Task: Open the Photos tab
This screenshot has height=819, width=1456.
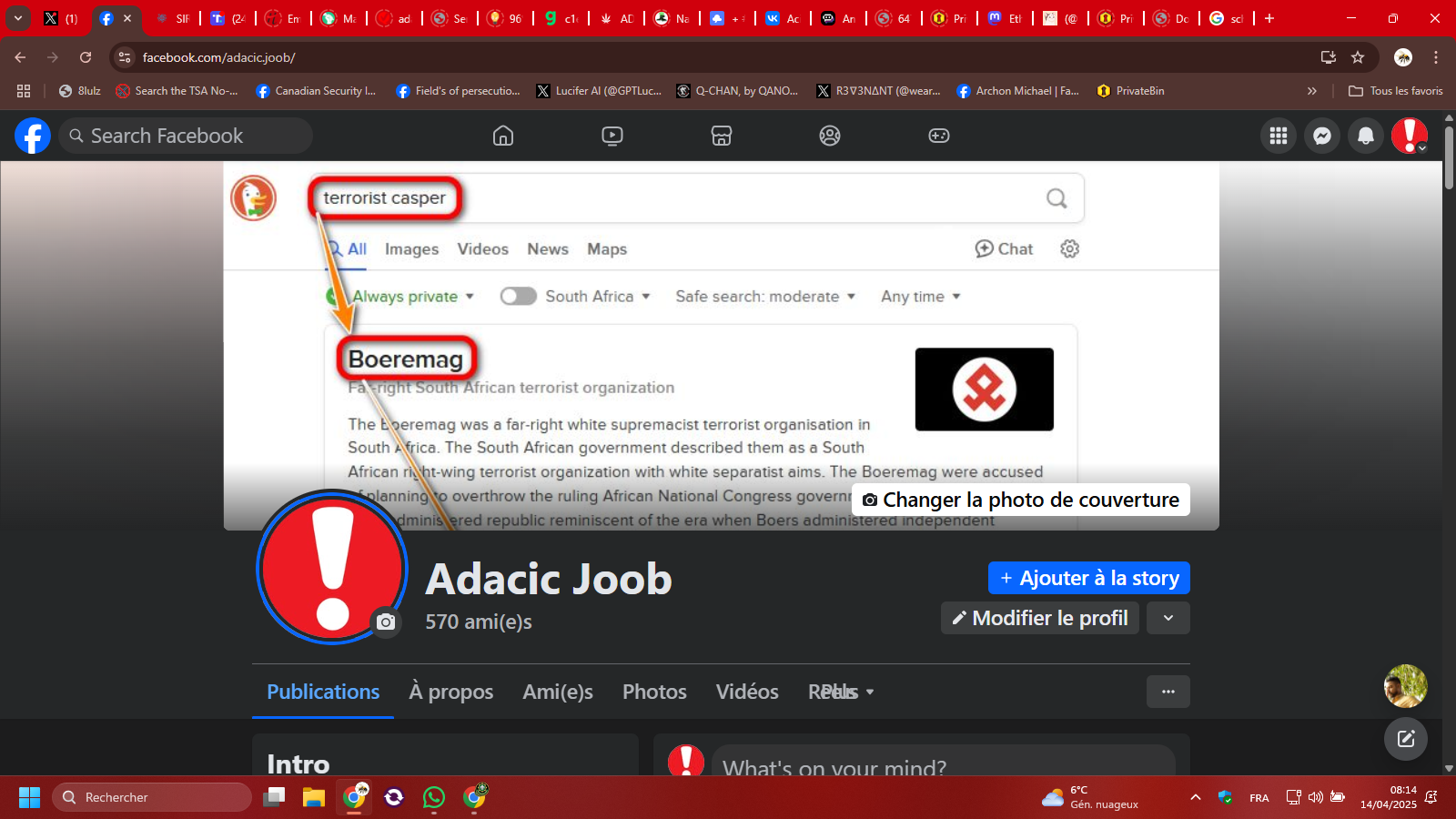Action: point(654,692)
